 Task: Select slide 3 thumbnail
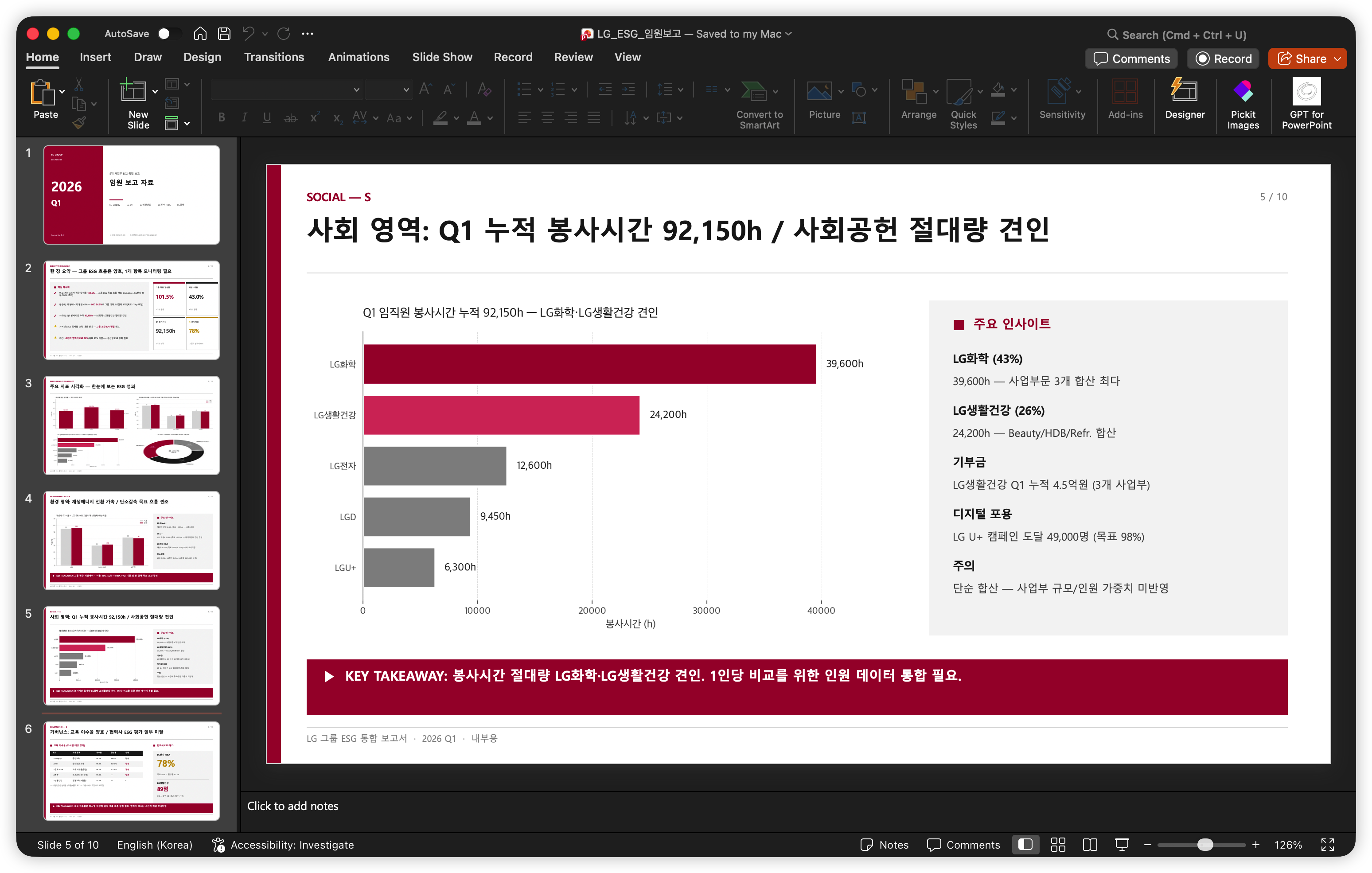point(132,425)
